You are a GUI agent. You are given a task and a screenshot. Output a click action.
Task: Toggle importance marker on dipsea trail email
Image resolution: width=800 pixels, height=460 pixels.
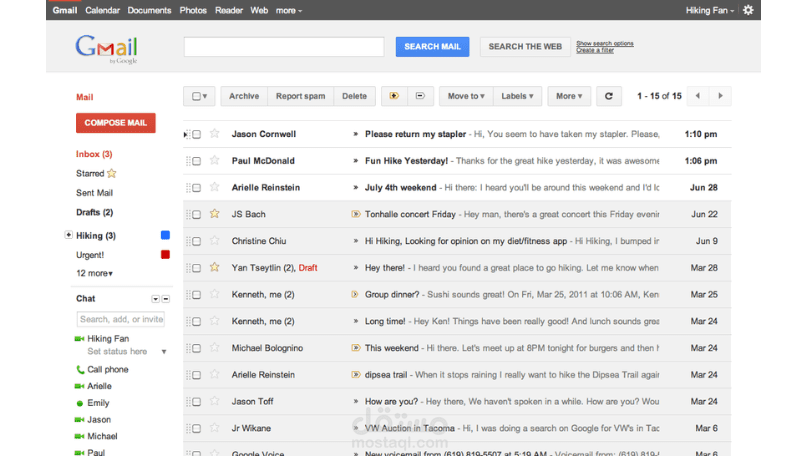356,375
